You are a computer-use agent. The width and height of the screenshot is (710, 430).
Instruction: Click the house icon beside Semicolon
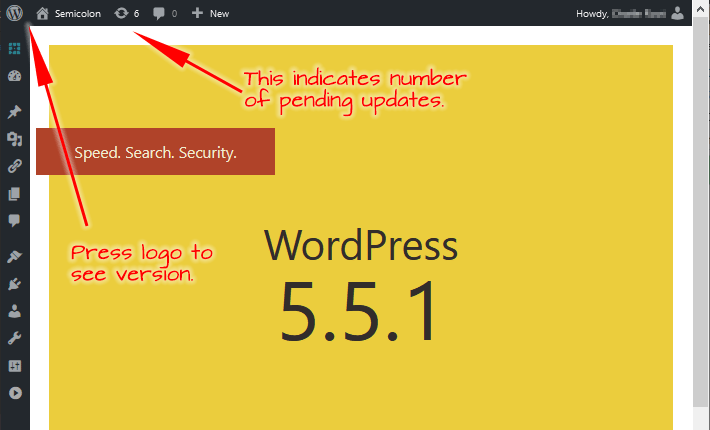coord(42,13)
